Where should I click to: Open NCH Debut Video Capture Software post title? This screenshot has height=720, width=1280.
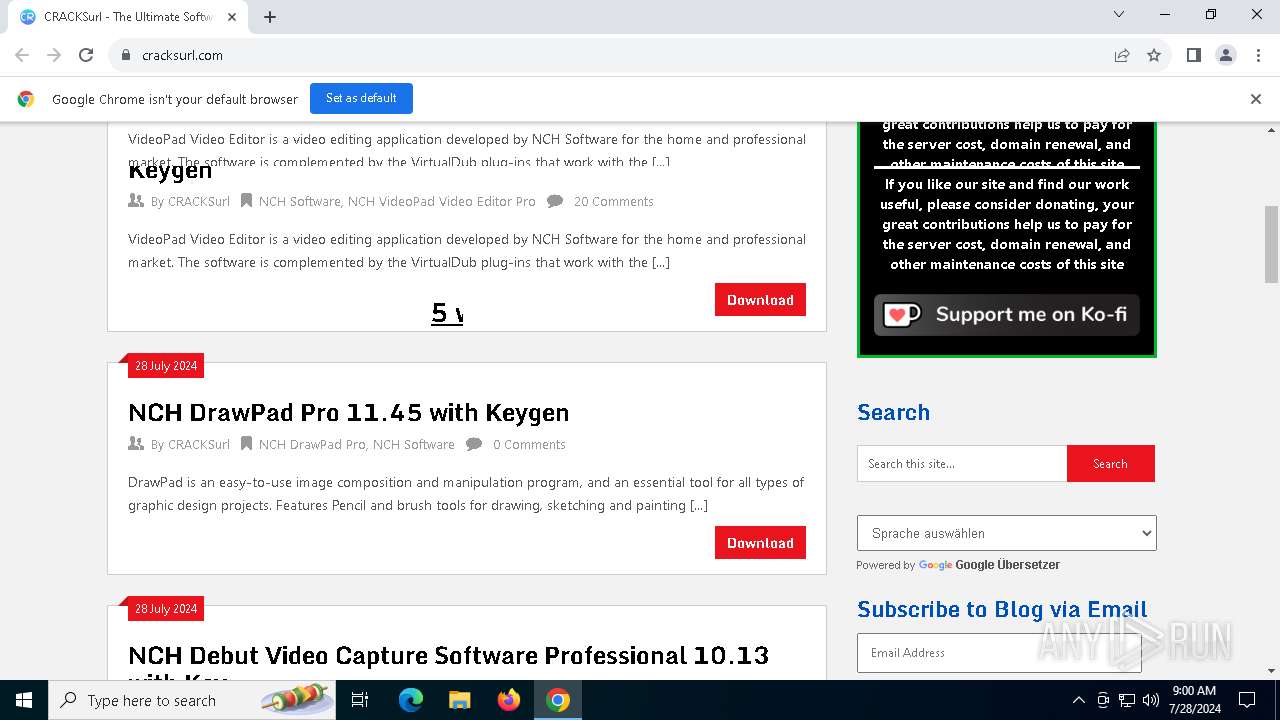(x=448, y=656)
